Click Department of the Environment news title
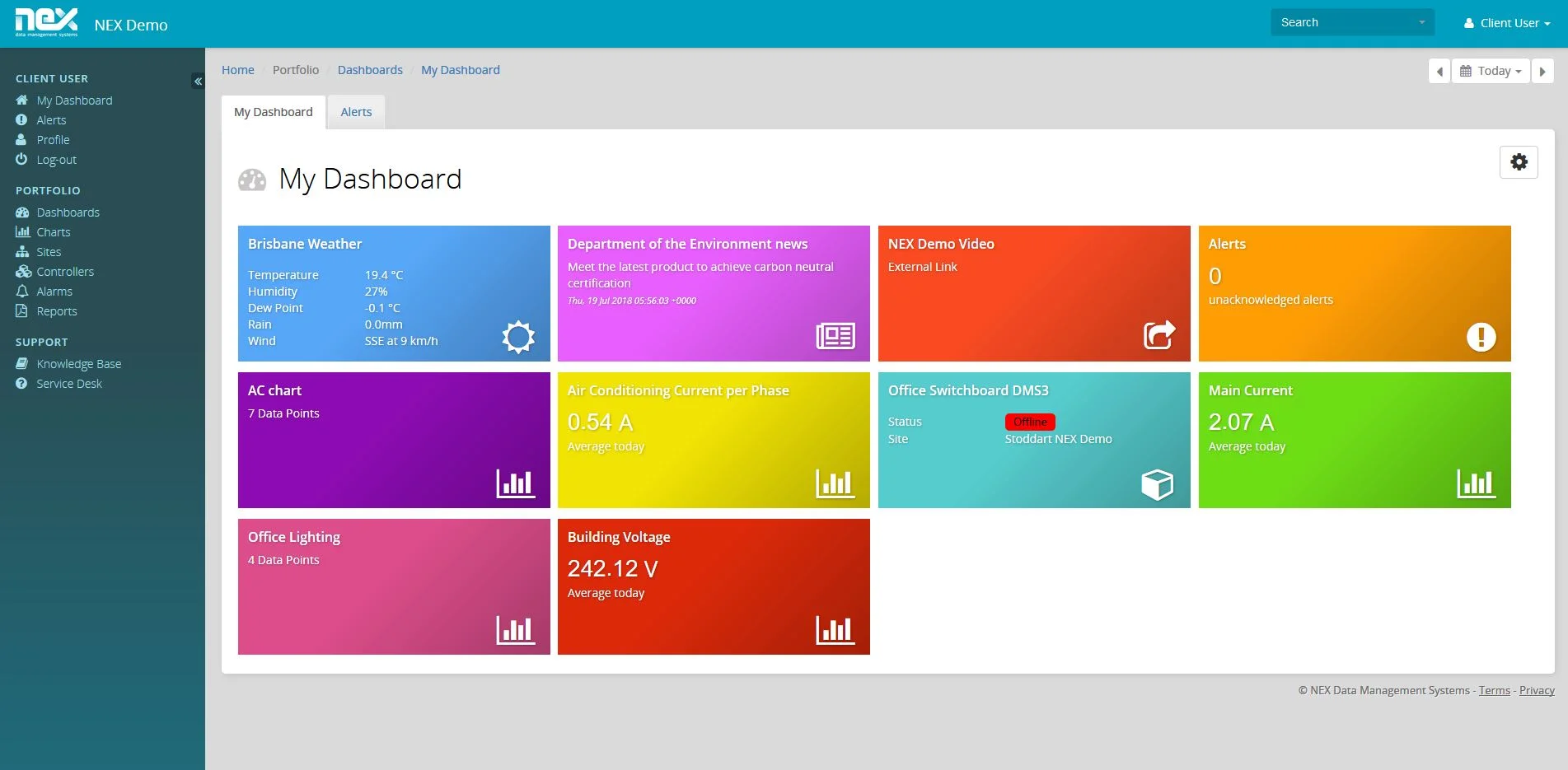1568x770 pixels. click(687, 244)
